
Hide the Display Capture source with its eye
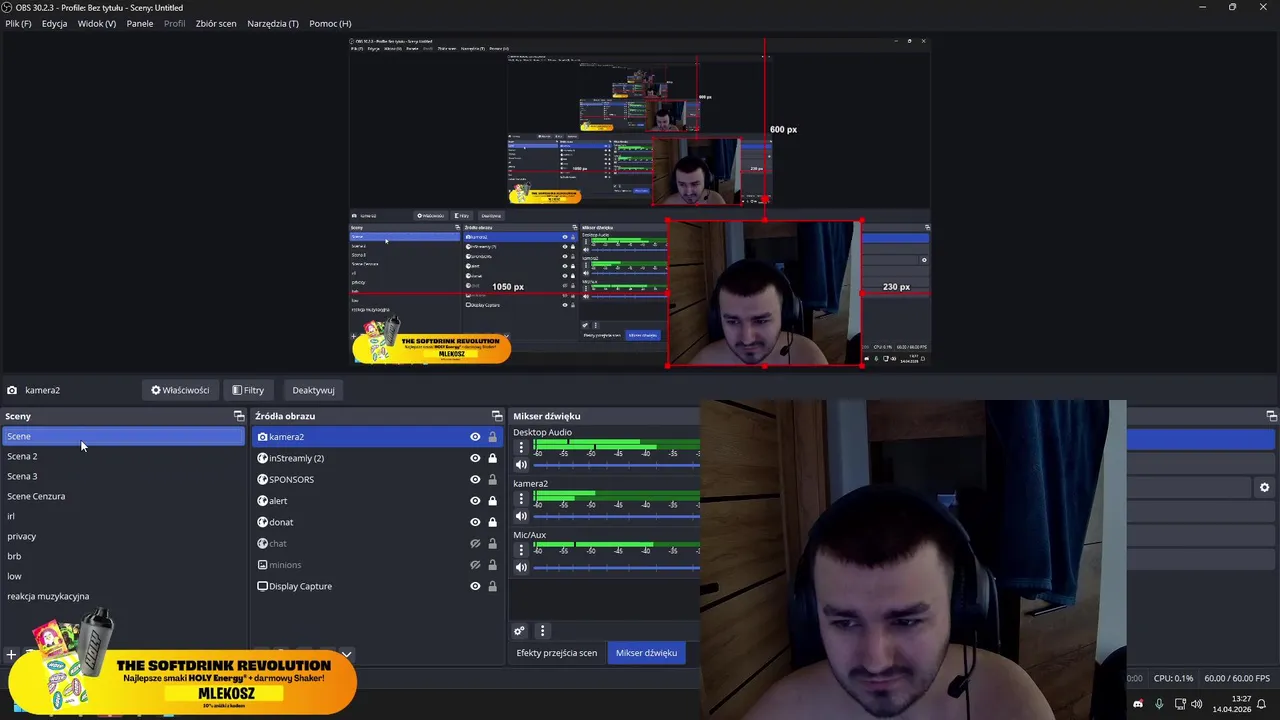(475, 586)
